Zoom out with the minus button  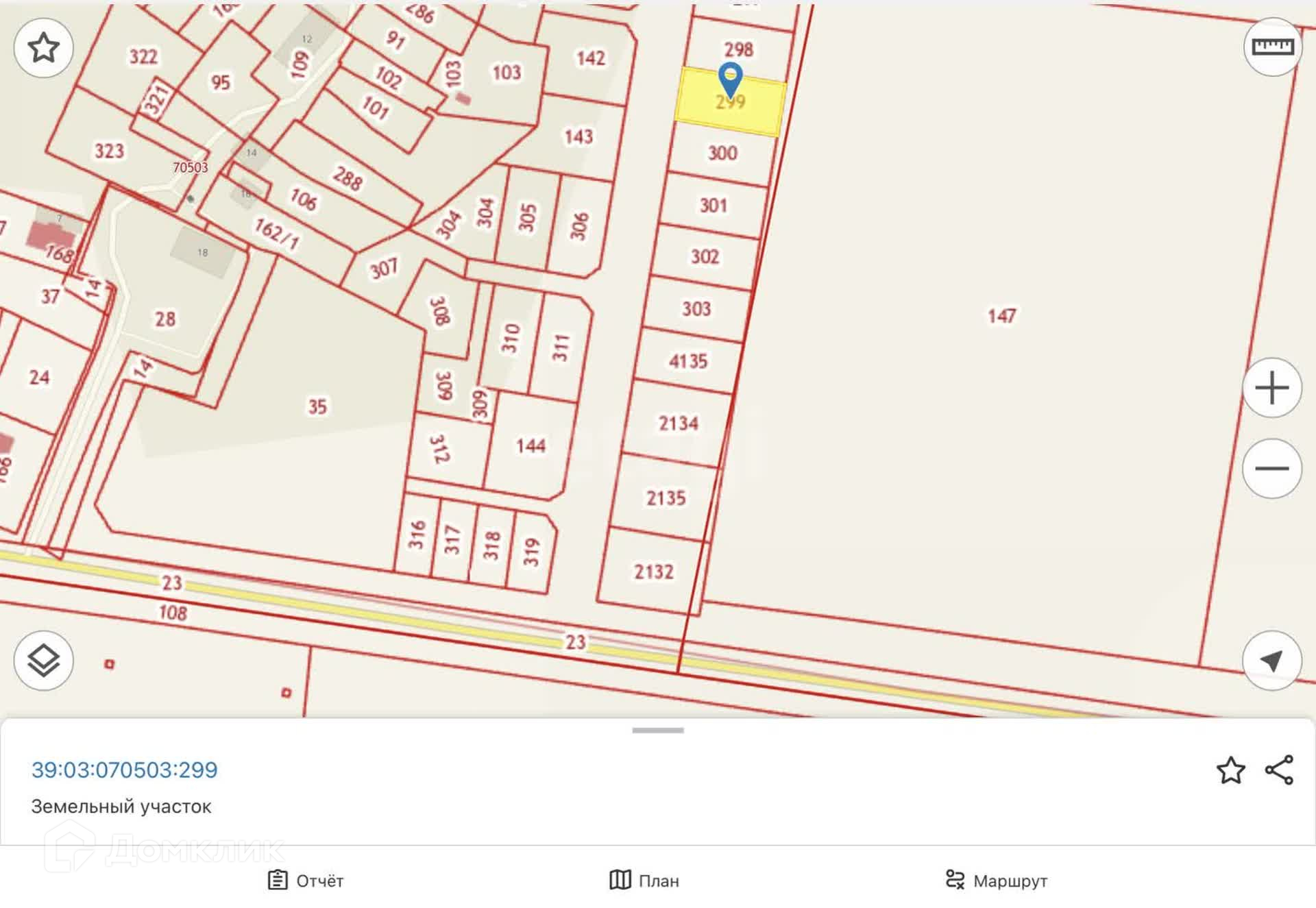[1272, 469]
